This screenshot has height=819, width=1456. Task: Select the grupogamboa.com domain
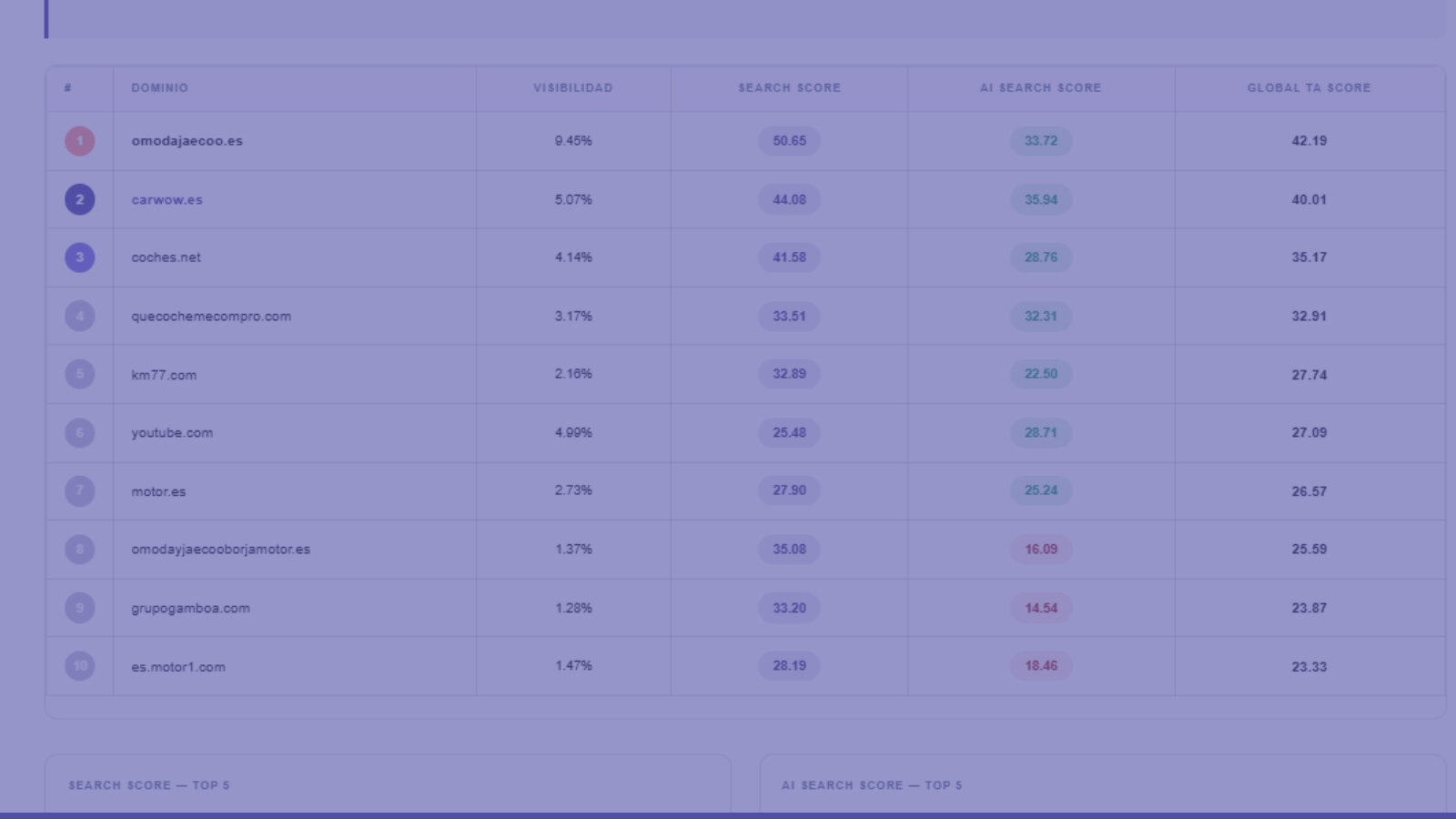click(190, 608)
